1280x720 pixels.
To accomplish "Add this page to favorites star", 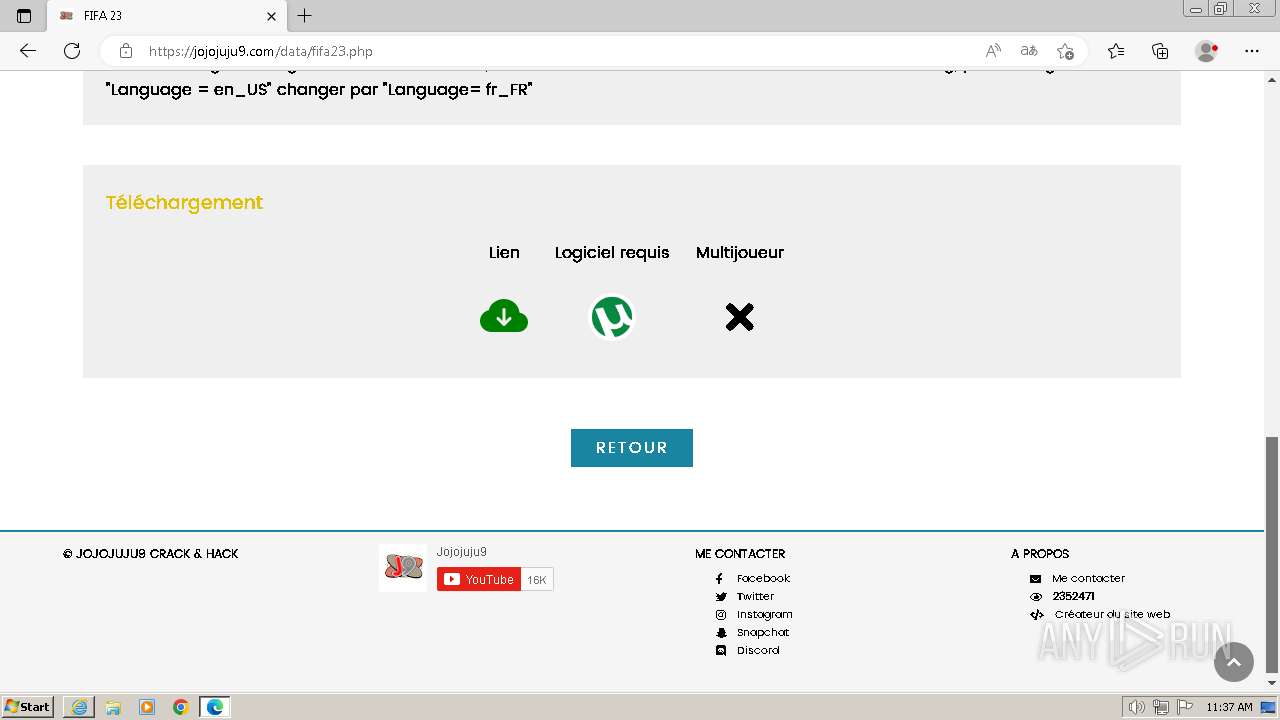I will 1065,51.
